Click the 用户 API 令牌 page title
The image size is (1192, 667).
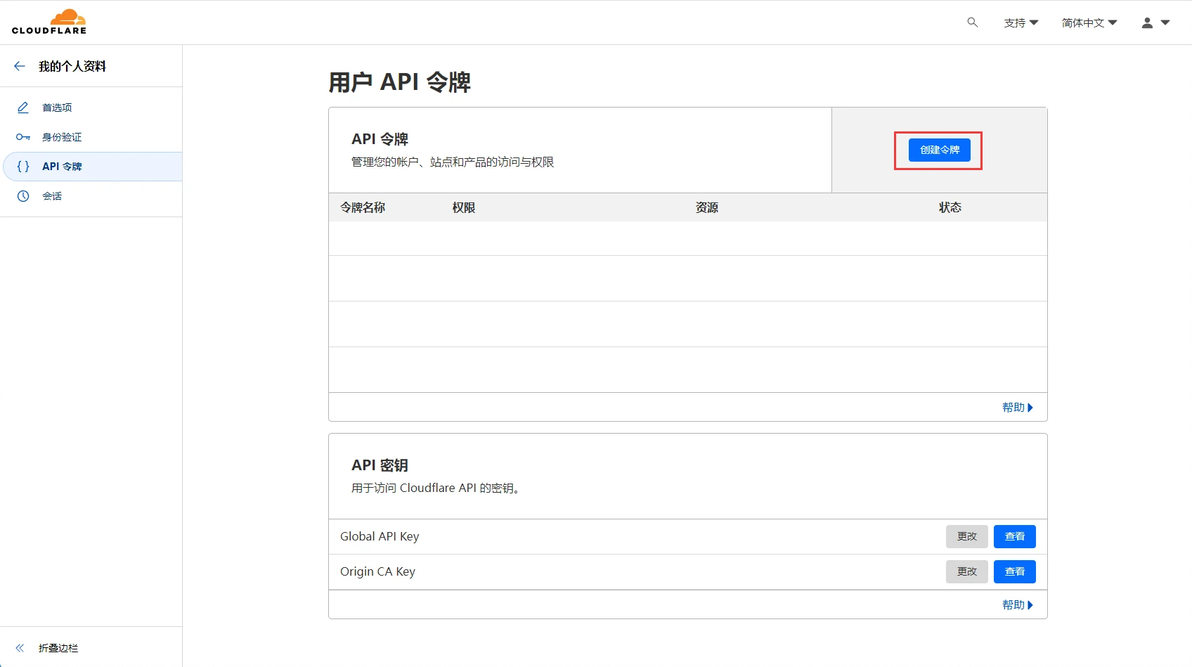click(x=400, y=81)
